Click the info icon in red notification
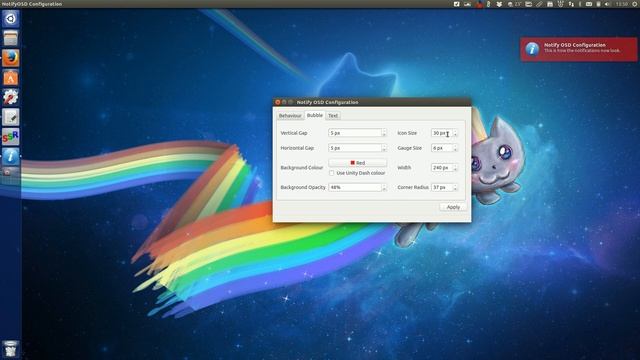Viewport: 640px width, 360px height. (532, 49)
